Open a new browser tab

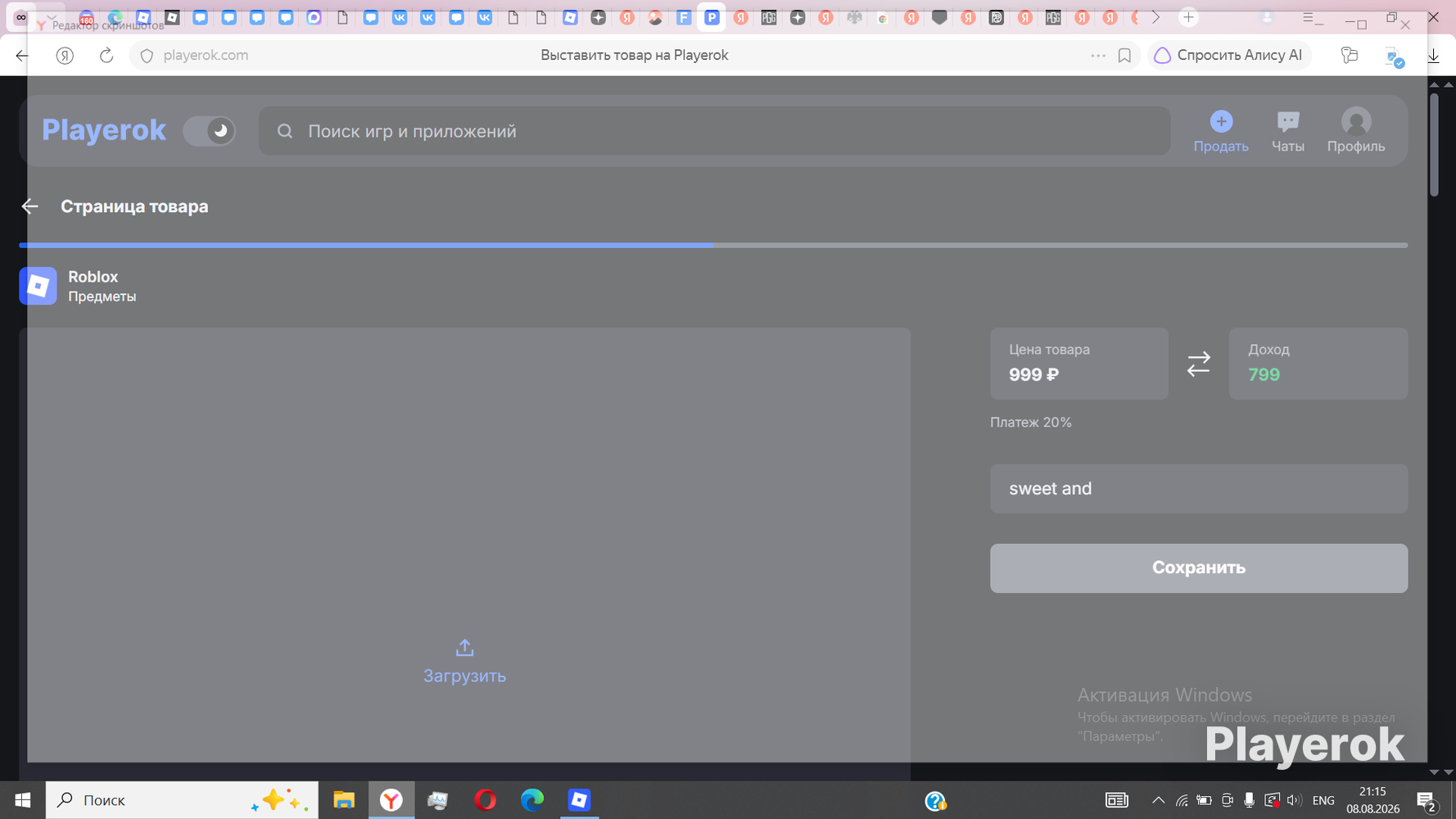point(1188,17)
